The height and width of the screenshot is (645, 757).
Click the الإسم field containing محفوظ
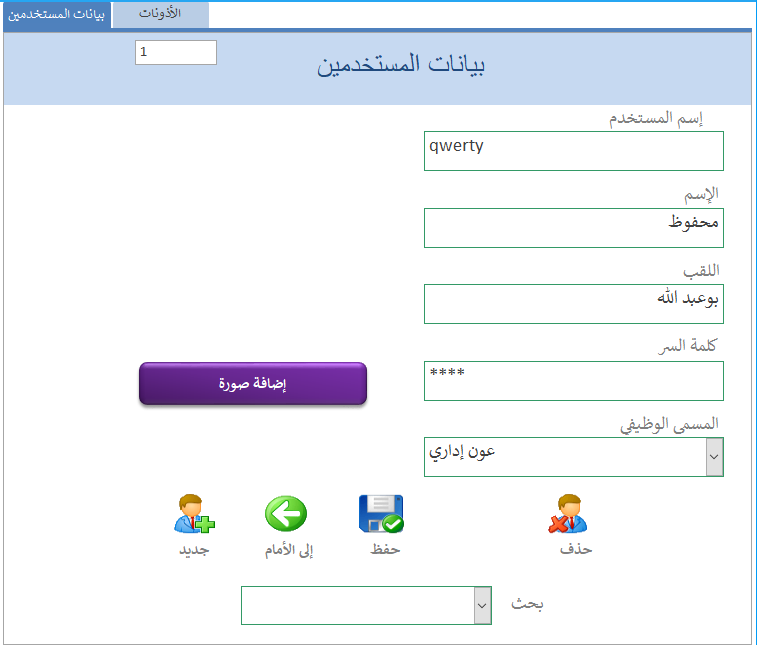pos(573,227)
